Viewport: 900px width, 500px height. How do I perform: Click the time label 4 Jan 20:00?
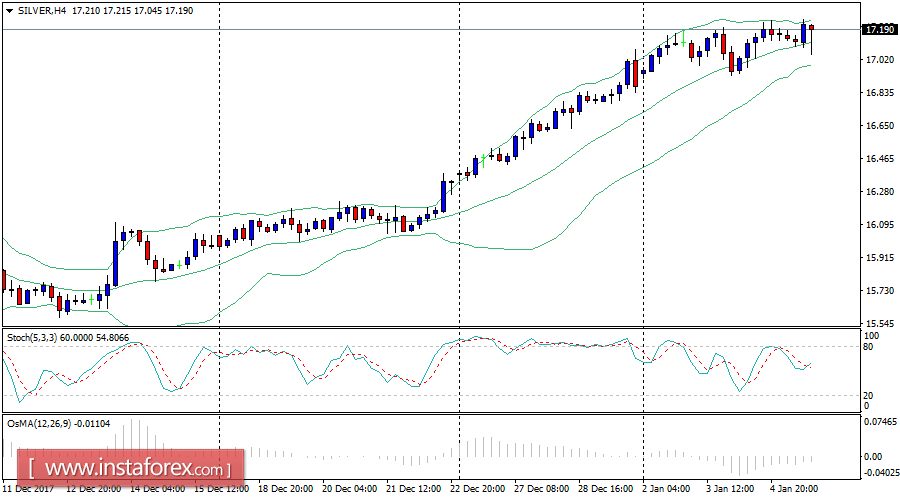tap(794, 489)
